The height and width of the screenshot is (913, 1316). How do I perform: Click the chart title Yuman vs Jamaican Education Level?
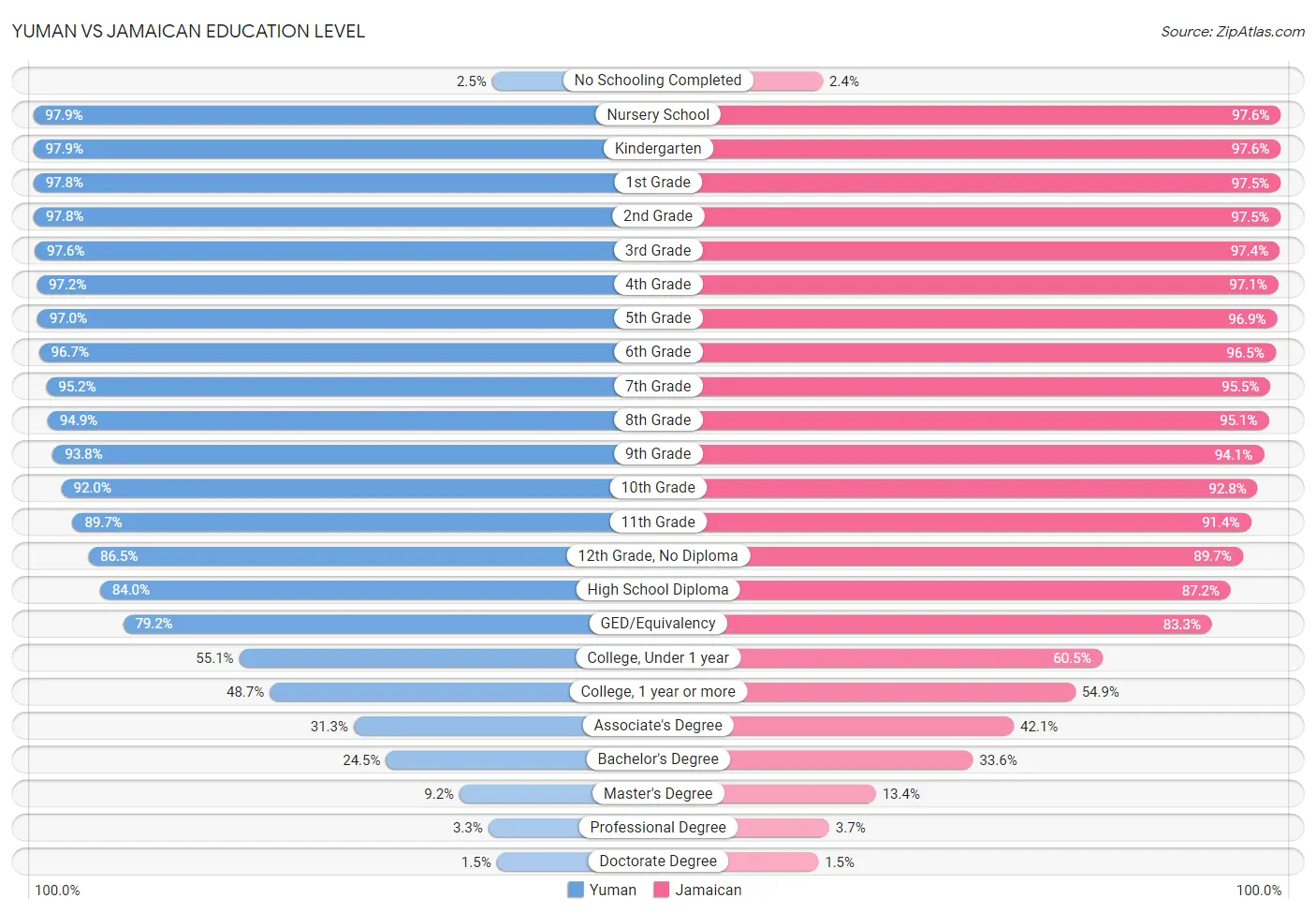tap(188, 31)
